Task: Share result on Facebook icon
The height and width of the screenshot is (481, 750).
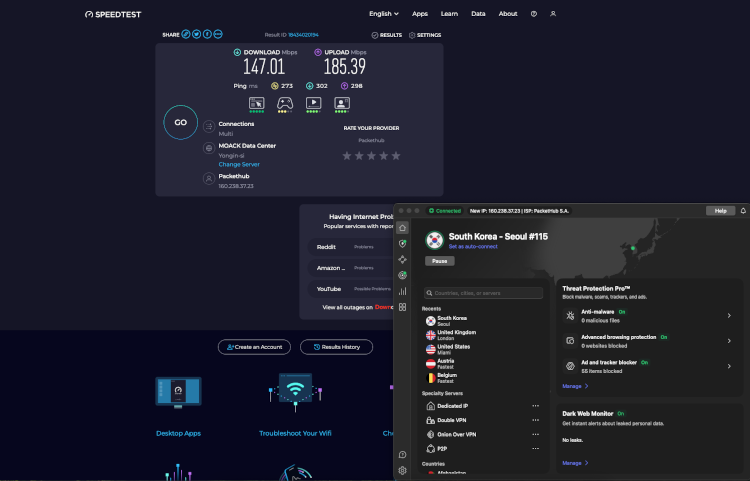Action: click(x=207, y=34)
